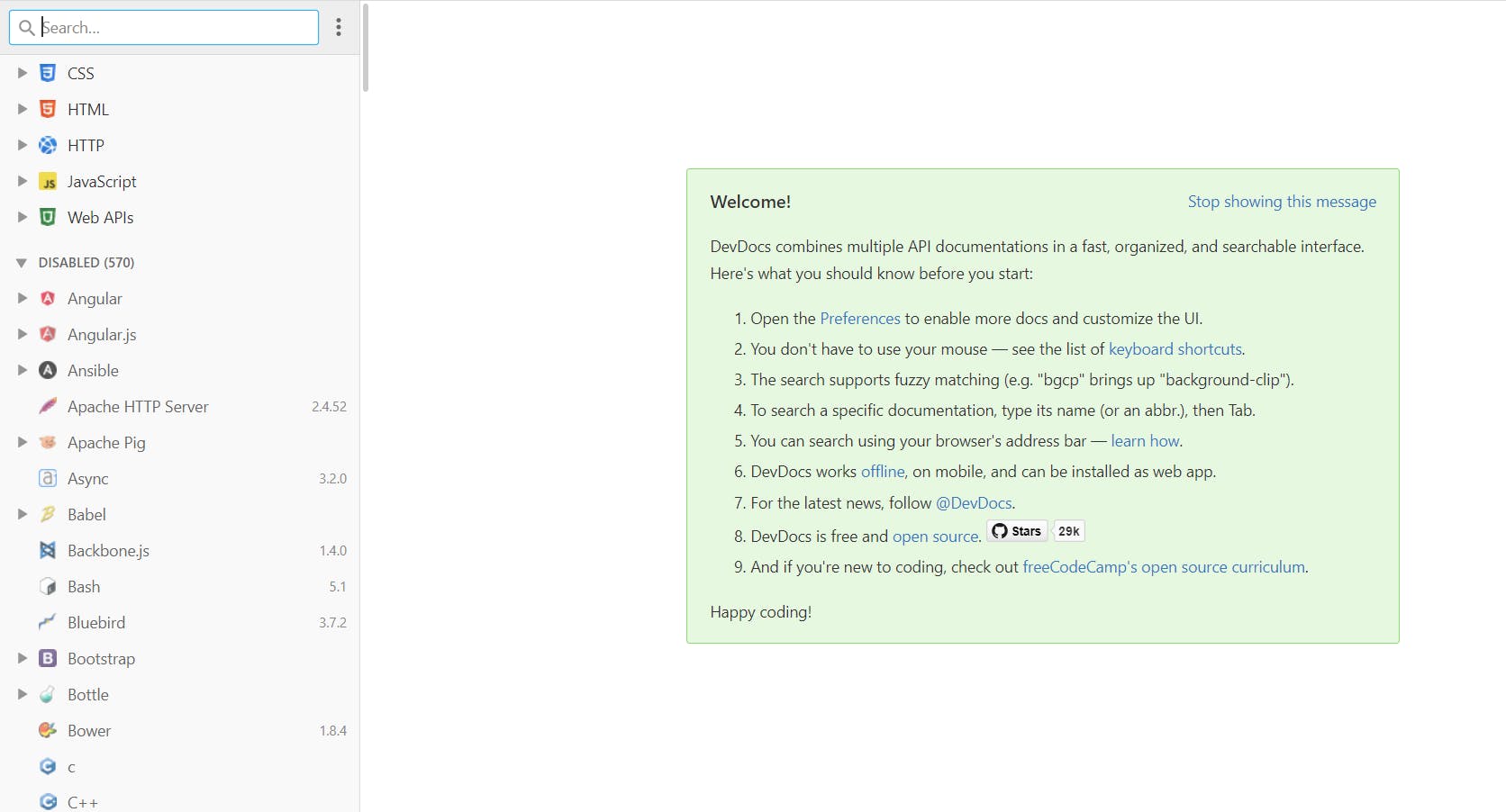
Task: Expand the HTML documentation tree
Action: (x=23, y=109)
